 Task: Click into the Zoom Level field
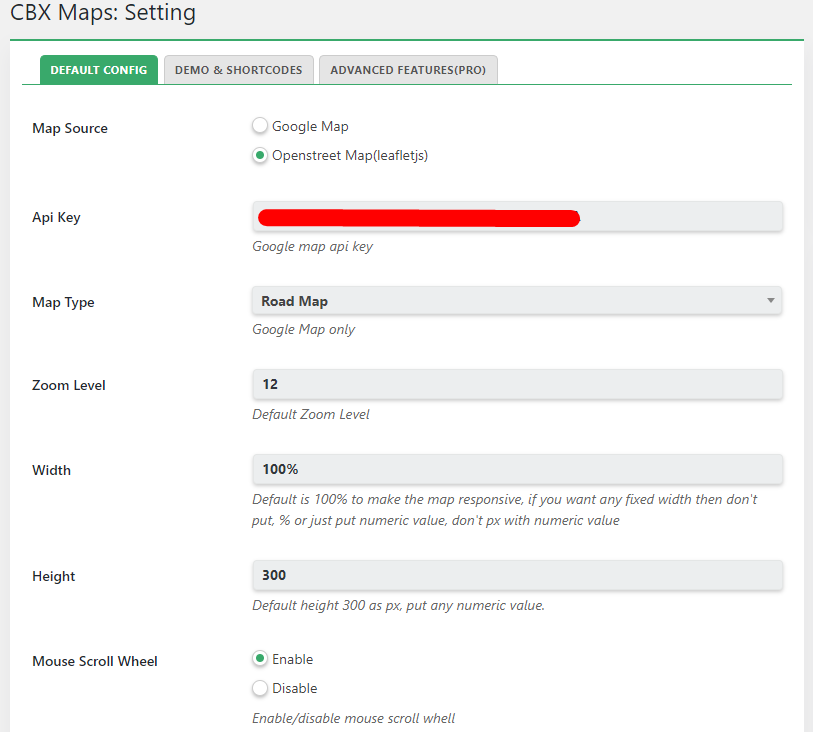click(x=517, y=384)
